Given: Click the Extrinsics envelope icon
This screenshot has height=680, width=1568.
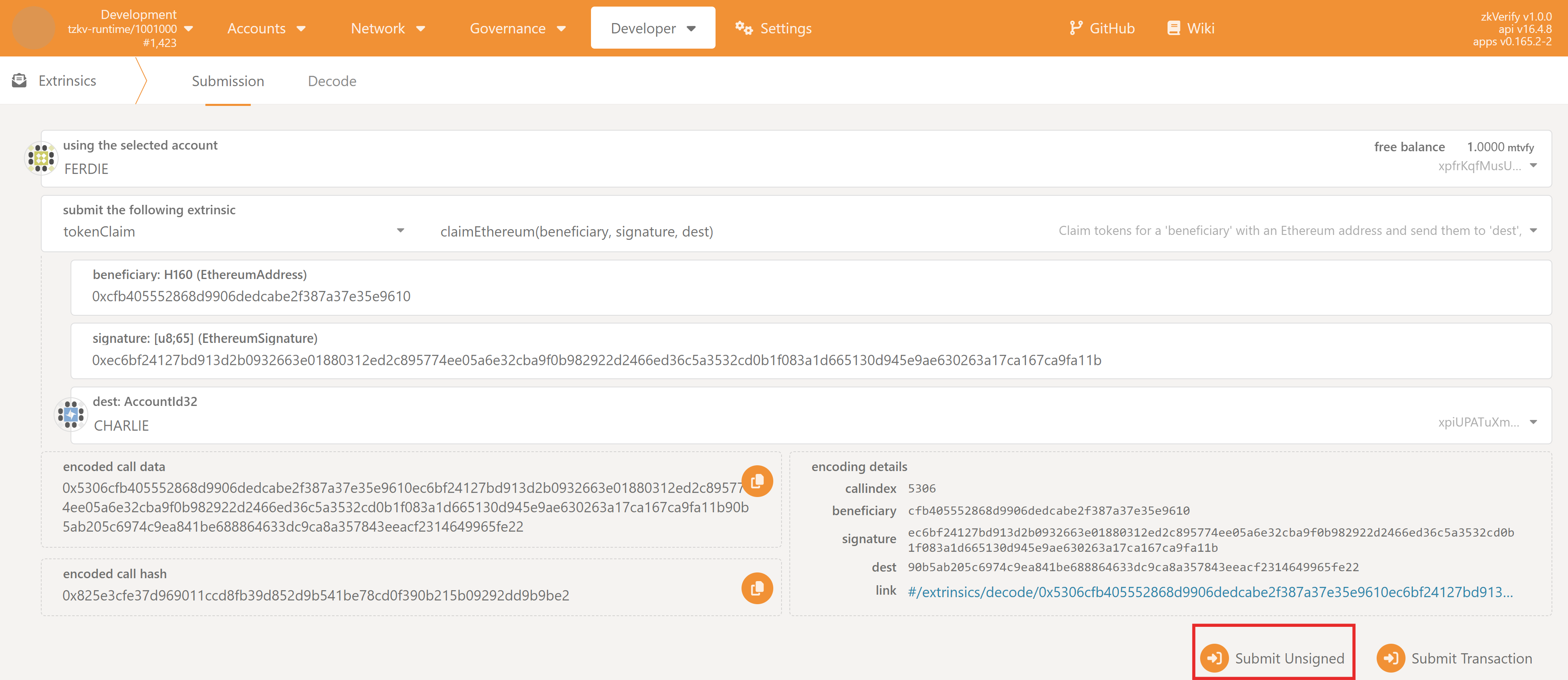Looking at the screenshot, I should (x=19, y=80).
